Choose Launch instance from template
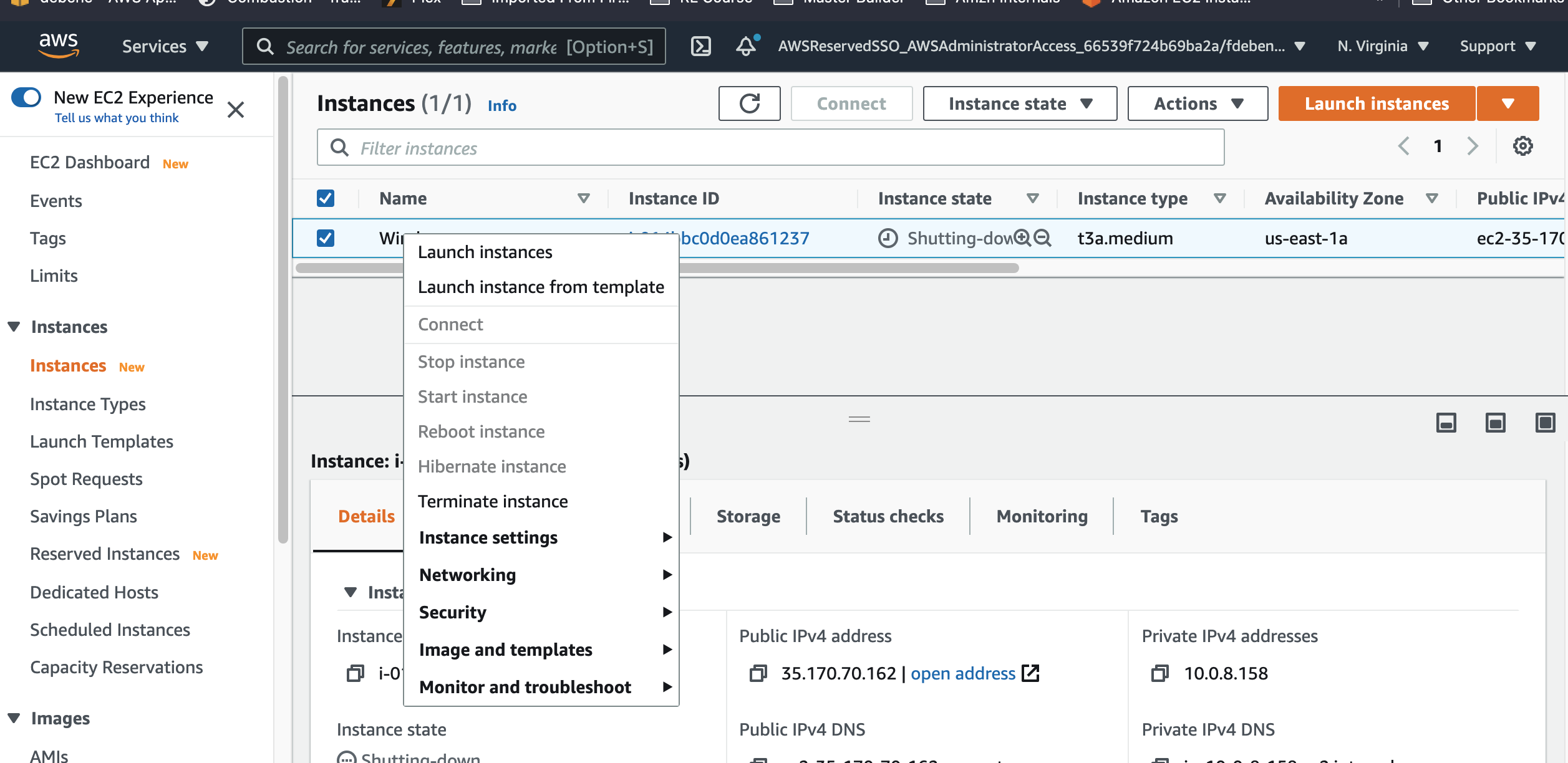Screen dimensions: 1568x763 (541, 287)
